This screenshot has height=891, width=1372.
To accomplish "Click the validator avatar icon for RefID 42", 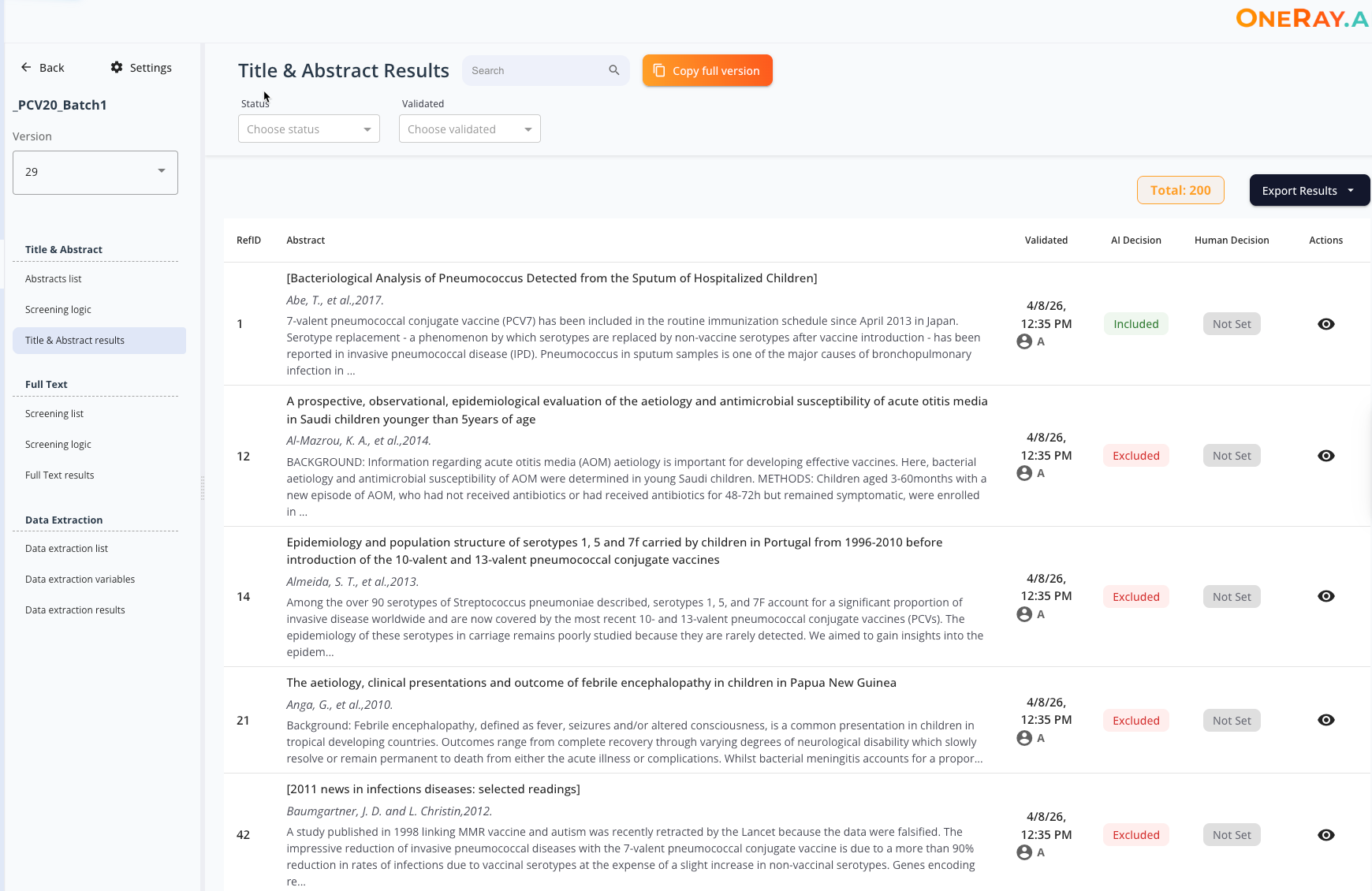I will point(1024,852).
